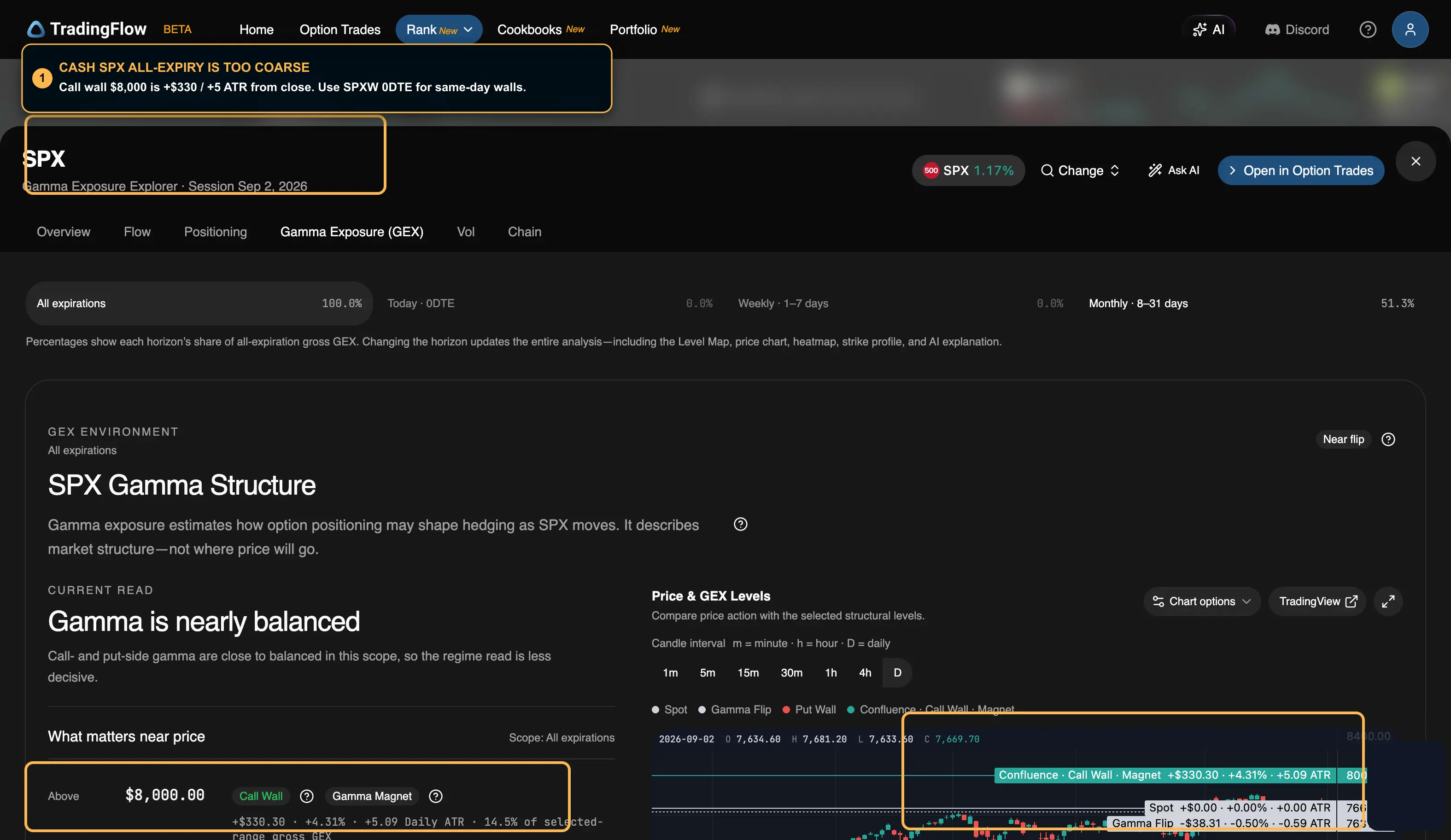This screenshot has height=840, width=1451.
Task: Select Monthly 8–31 days horizon
Action: (x=1251, y=303)
